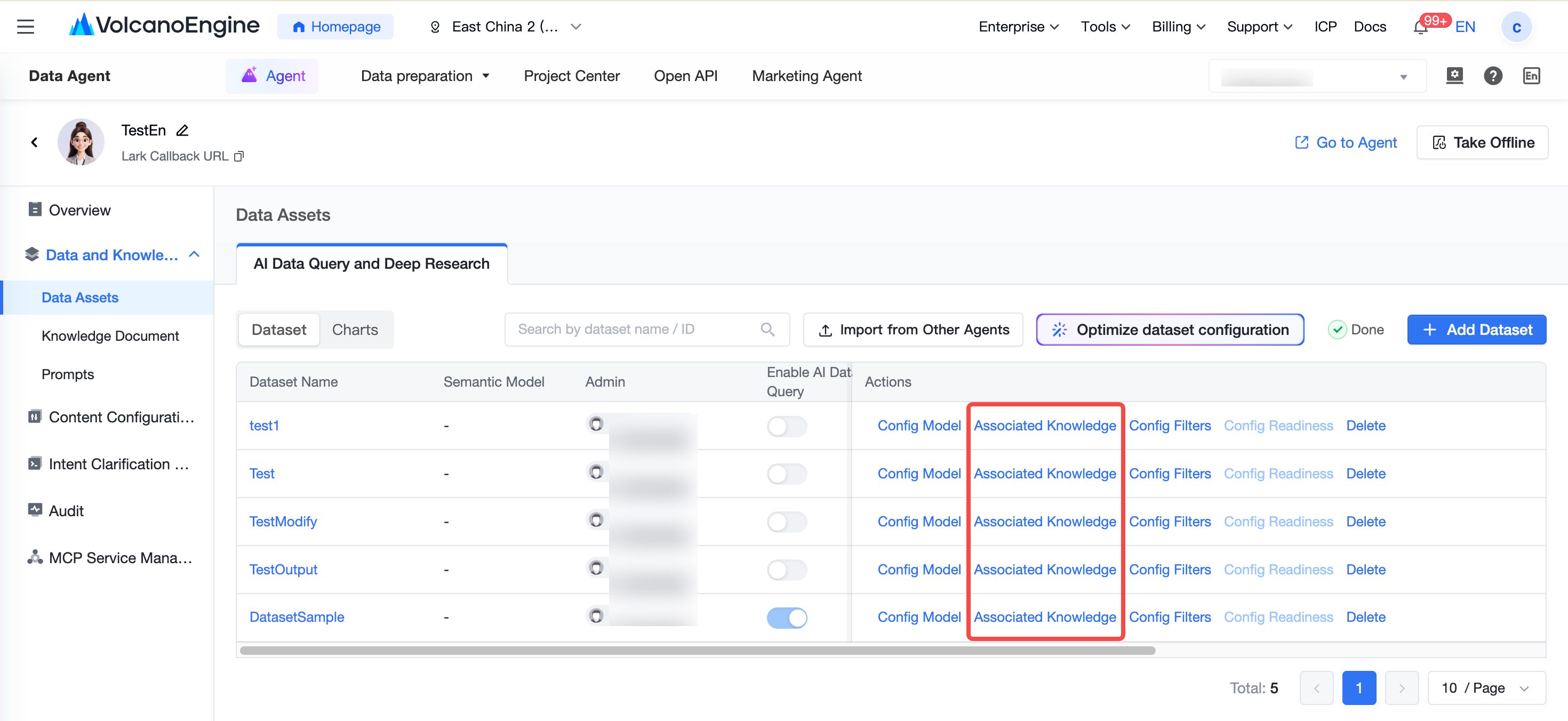Viewport: 1568px width, 721px height.
Task: Open the East China 2 region dropdown
Action: click(505, 27)
